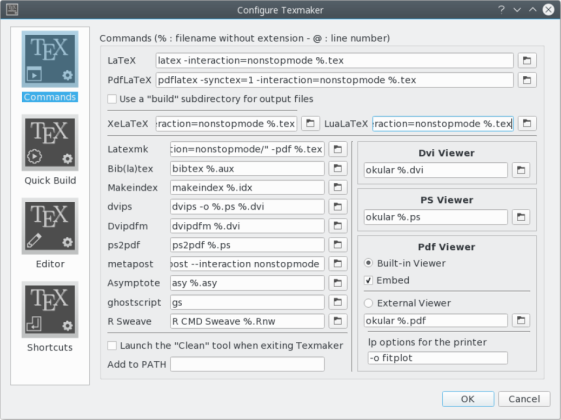Browse for the PdfLaTeX executable
561x420 pixels.
tap(527, 80)
